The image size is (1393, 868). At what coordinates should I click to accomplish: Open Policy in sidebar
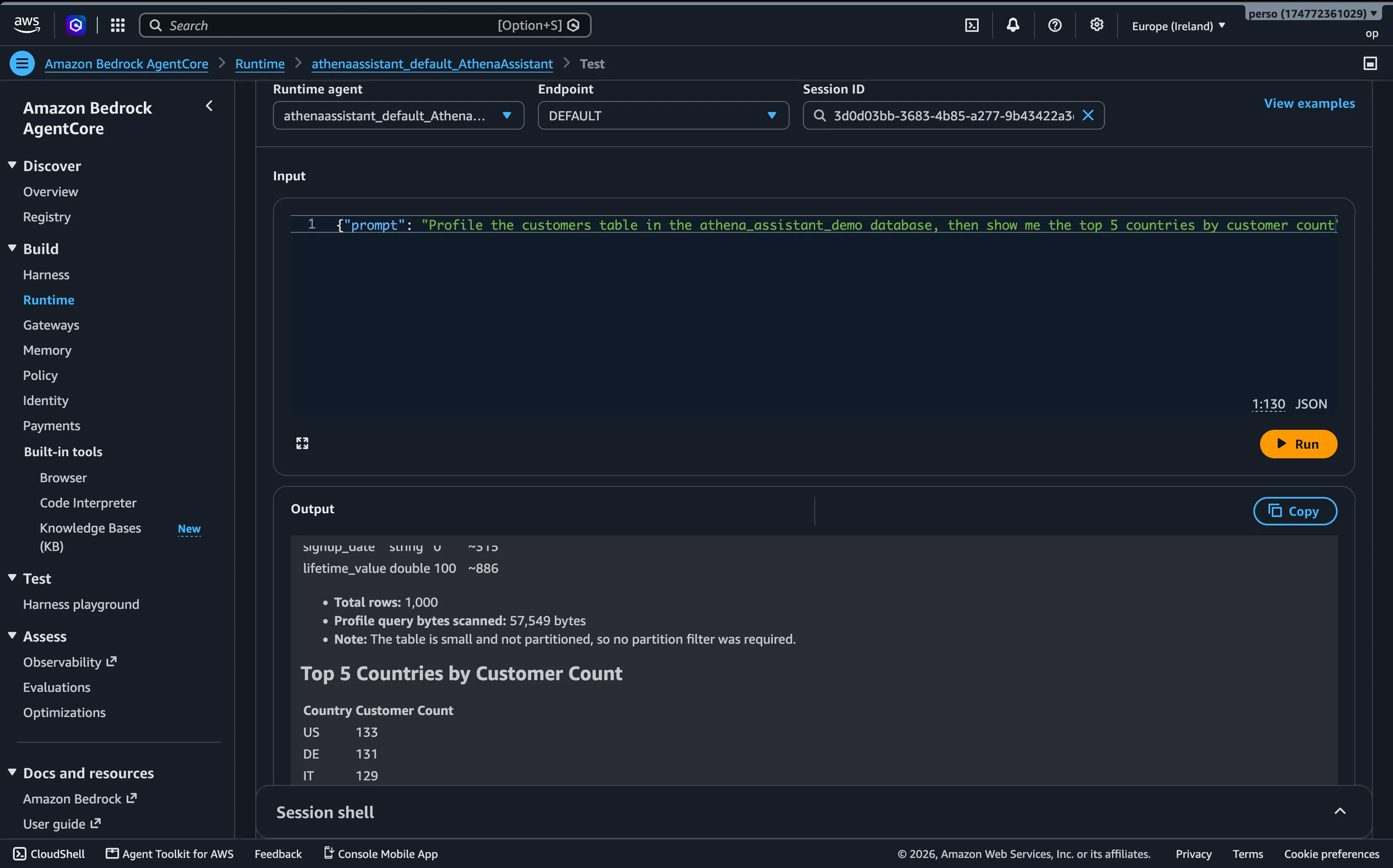pyautogui.click(x=40, y=375)
